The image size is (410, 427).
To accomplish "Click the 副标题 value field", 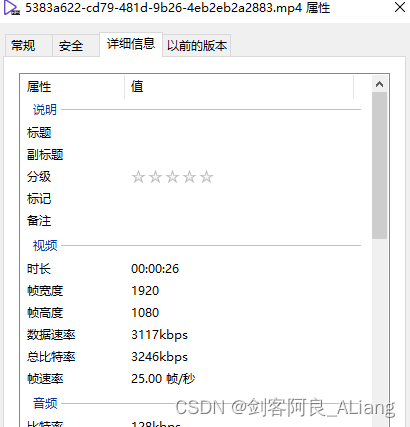I will [246, 155].
